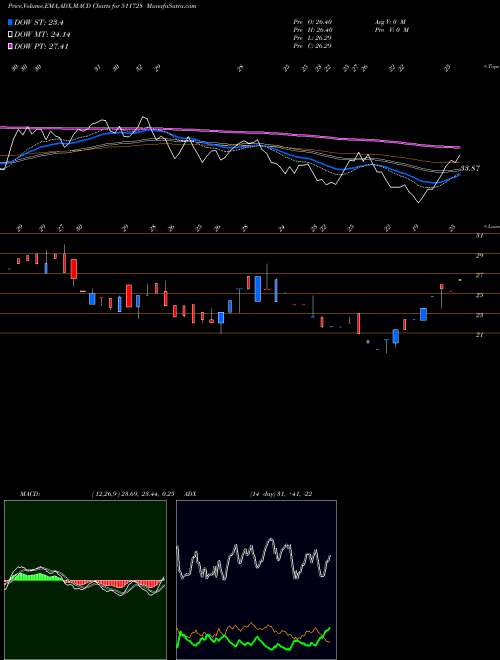Click the white DOW MT legend swatch

tap(10, 35)
